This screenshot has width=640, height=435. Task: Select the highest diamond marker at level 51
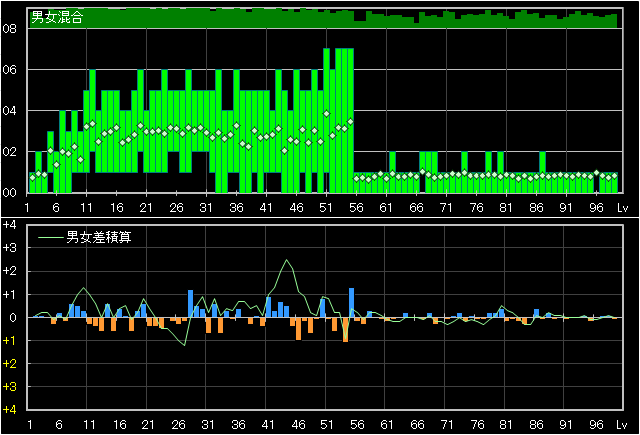(x=326, y=114)
